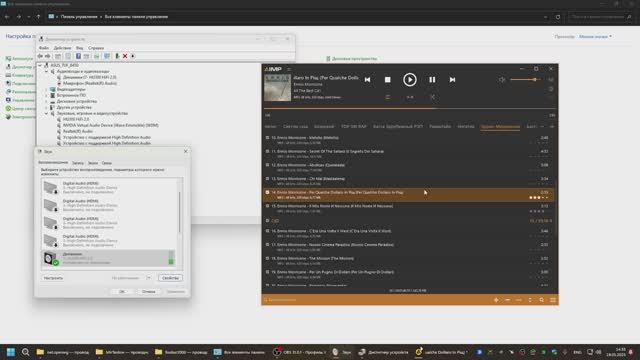Switch to Звуки tab in Sound dialog

[93, 163]
